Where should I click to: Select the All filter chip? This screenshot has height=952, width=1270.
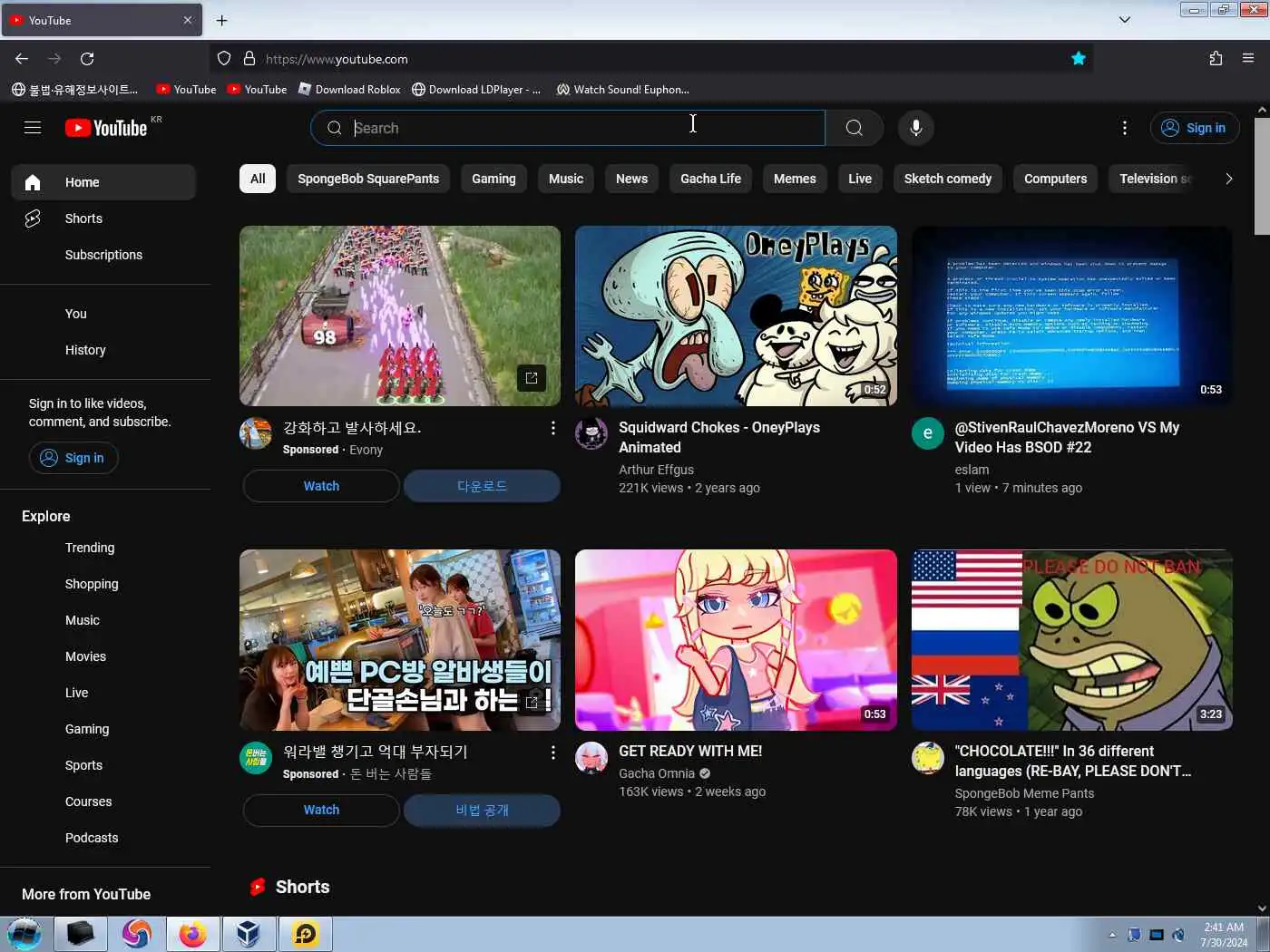tap(258, 179)
